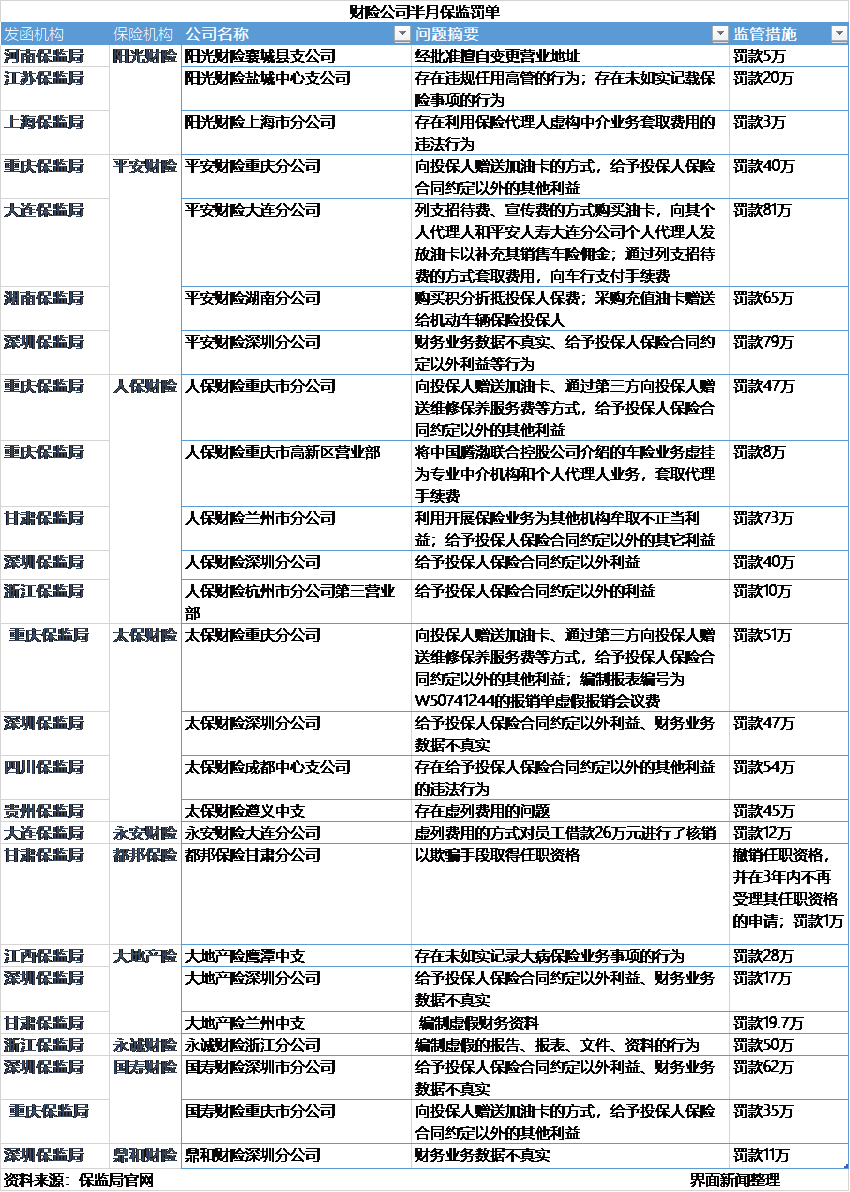Image resolution: width=850 pixels, height=1192 pixels.
Task: Select cell 国寿财险重庆市分公司
Action: [x=297, y=1121]
